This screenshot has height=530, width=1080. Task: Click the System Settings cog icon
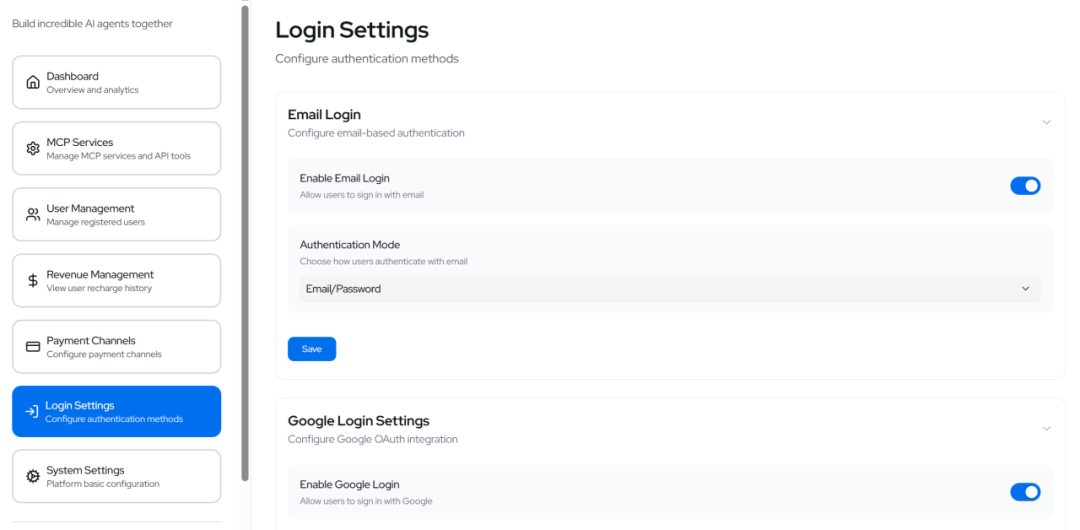click(x=32, y=476)
